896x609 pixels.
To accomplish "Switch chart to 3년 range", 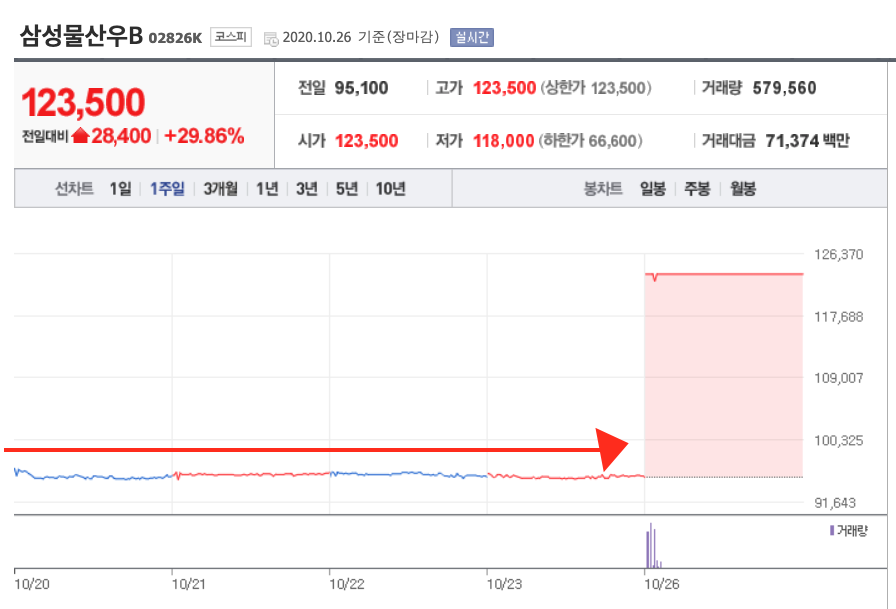I will (307, 189).
